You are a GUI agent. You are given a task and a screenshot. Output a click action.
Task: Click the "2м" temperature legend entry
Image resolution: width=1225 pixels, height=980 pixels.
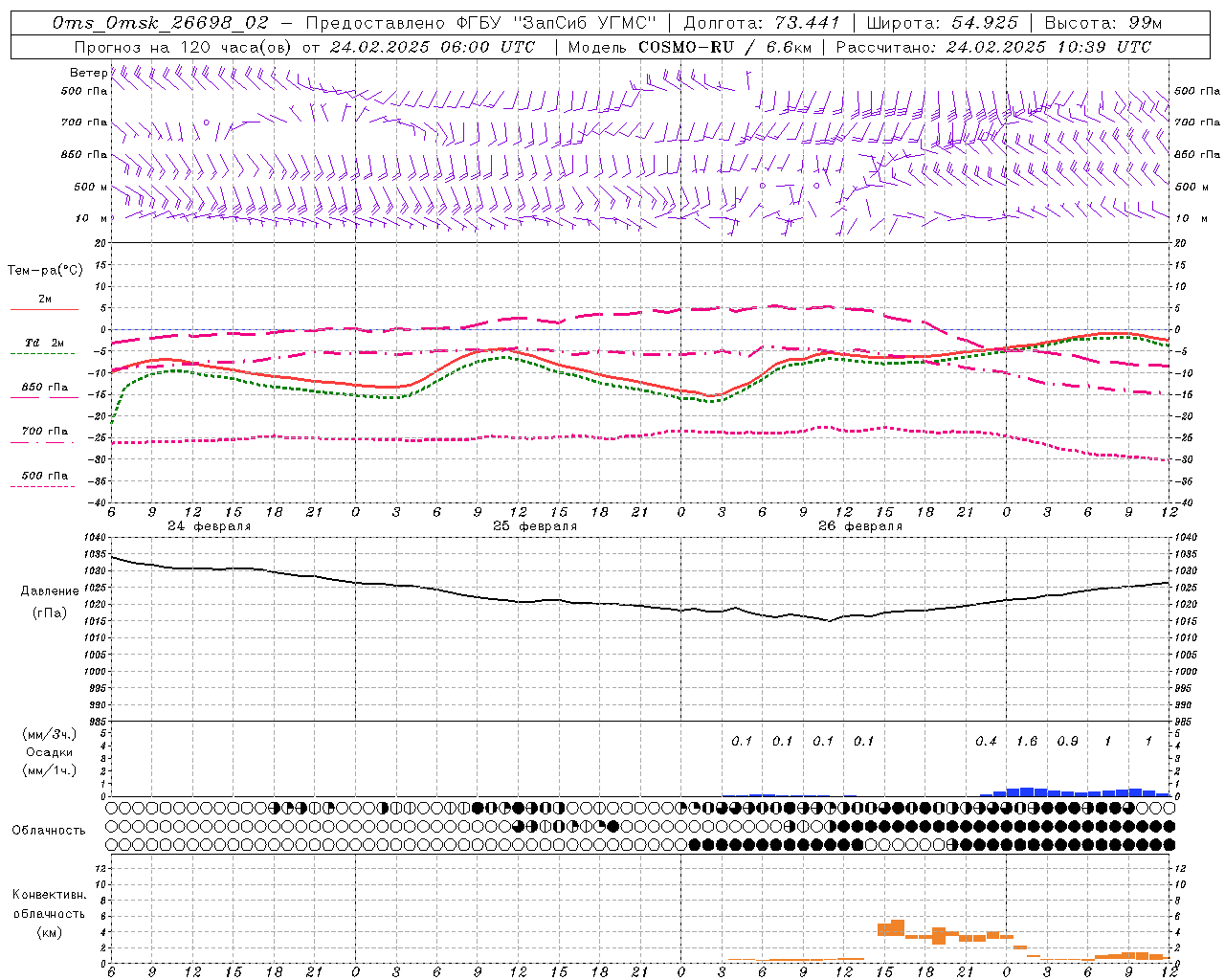(45, 299)
